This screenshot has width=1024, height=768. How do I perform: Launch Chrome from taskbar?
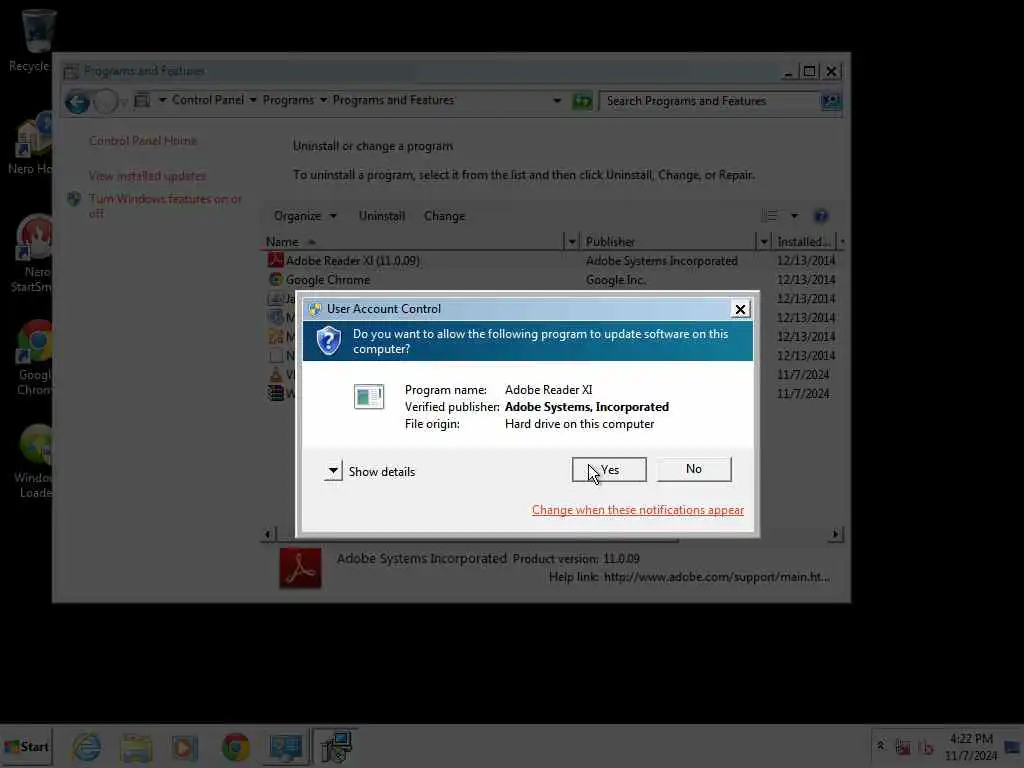235,747
